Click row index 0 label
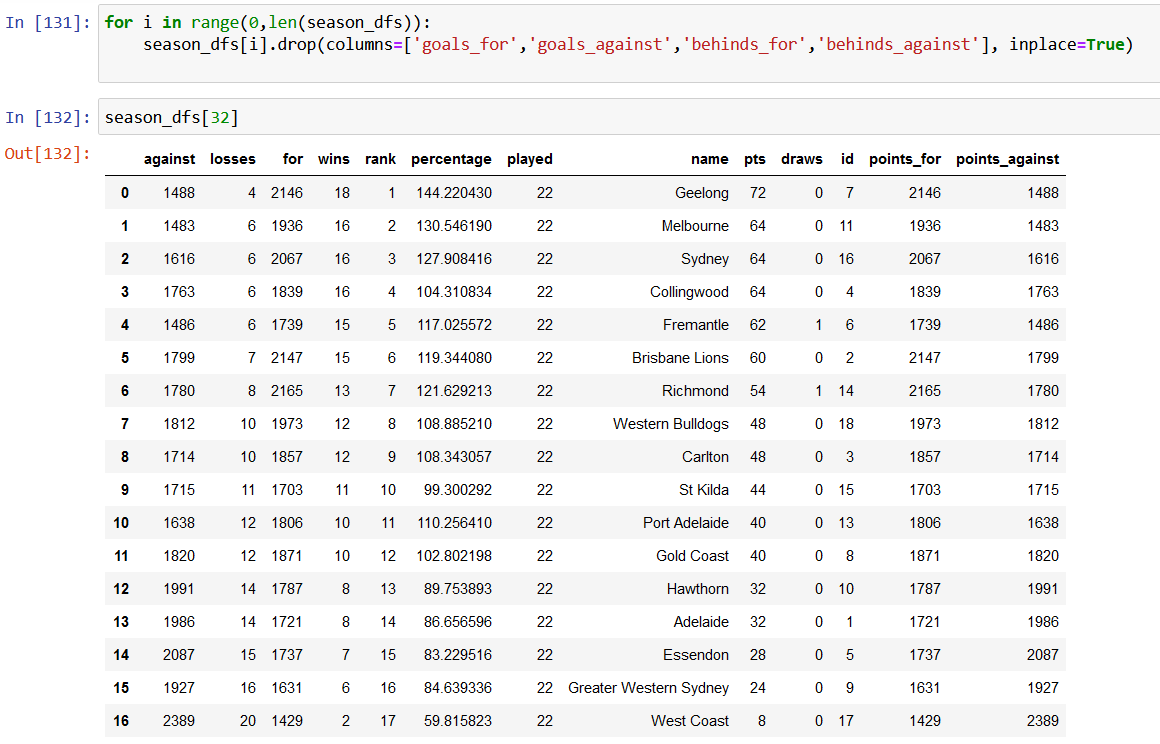The width and height of the screenshot is (1160, 744). (124, 193)
